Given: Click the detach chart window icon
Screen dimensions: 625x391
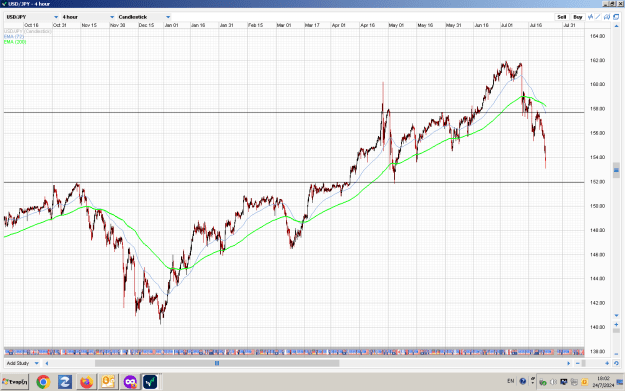Looking at the screenshot, I should coord(616,17).
